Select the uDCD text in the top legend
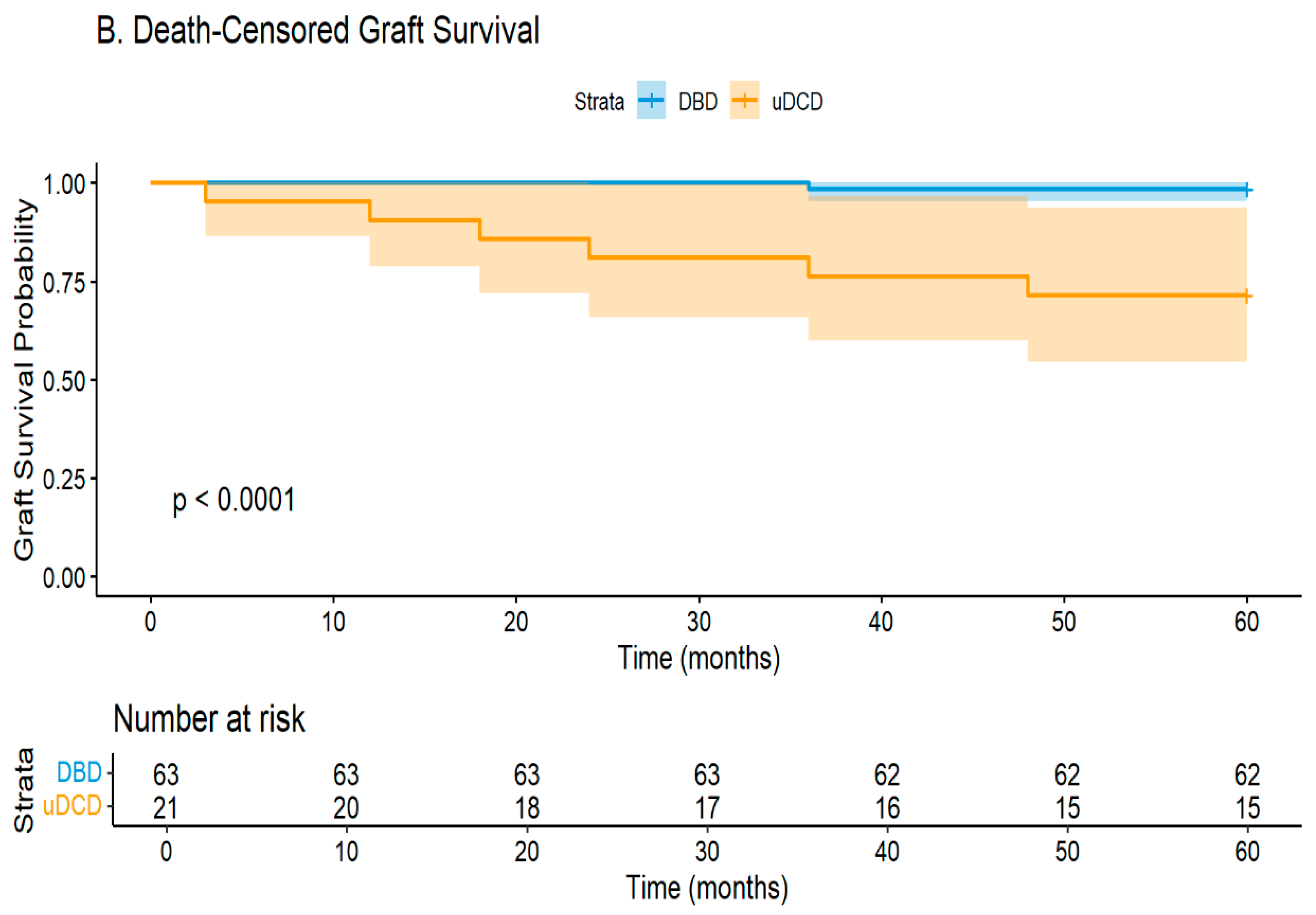Screen dimensions: 1316x915 point(797,101)
